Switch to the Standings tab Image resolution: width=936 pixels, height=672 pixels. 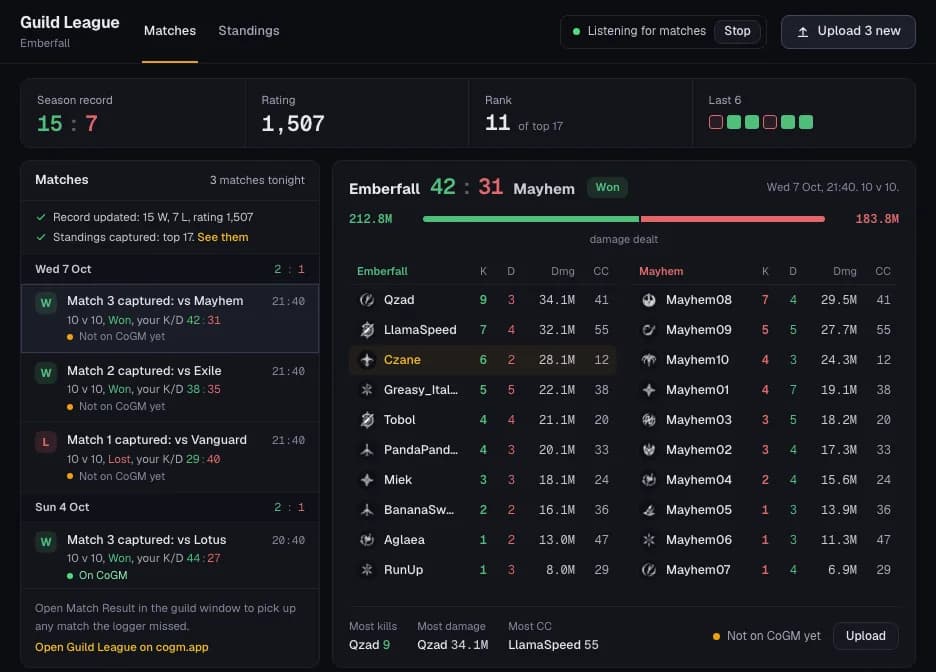coord(248,30)
